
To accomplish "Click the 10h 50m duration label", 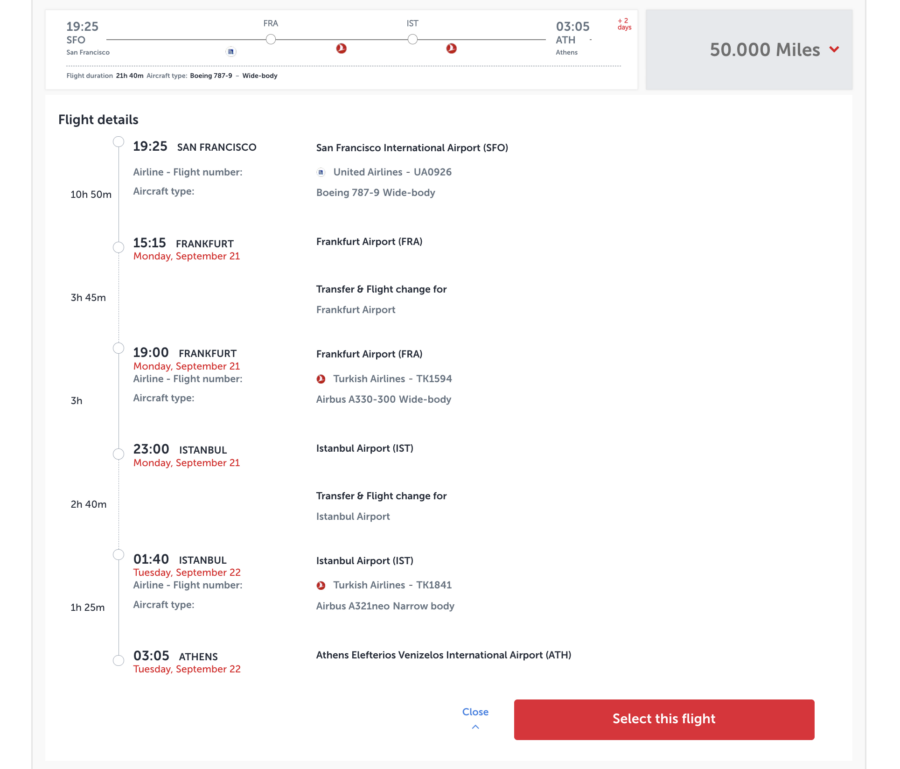I will (x=91, y=195).
